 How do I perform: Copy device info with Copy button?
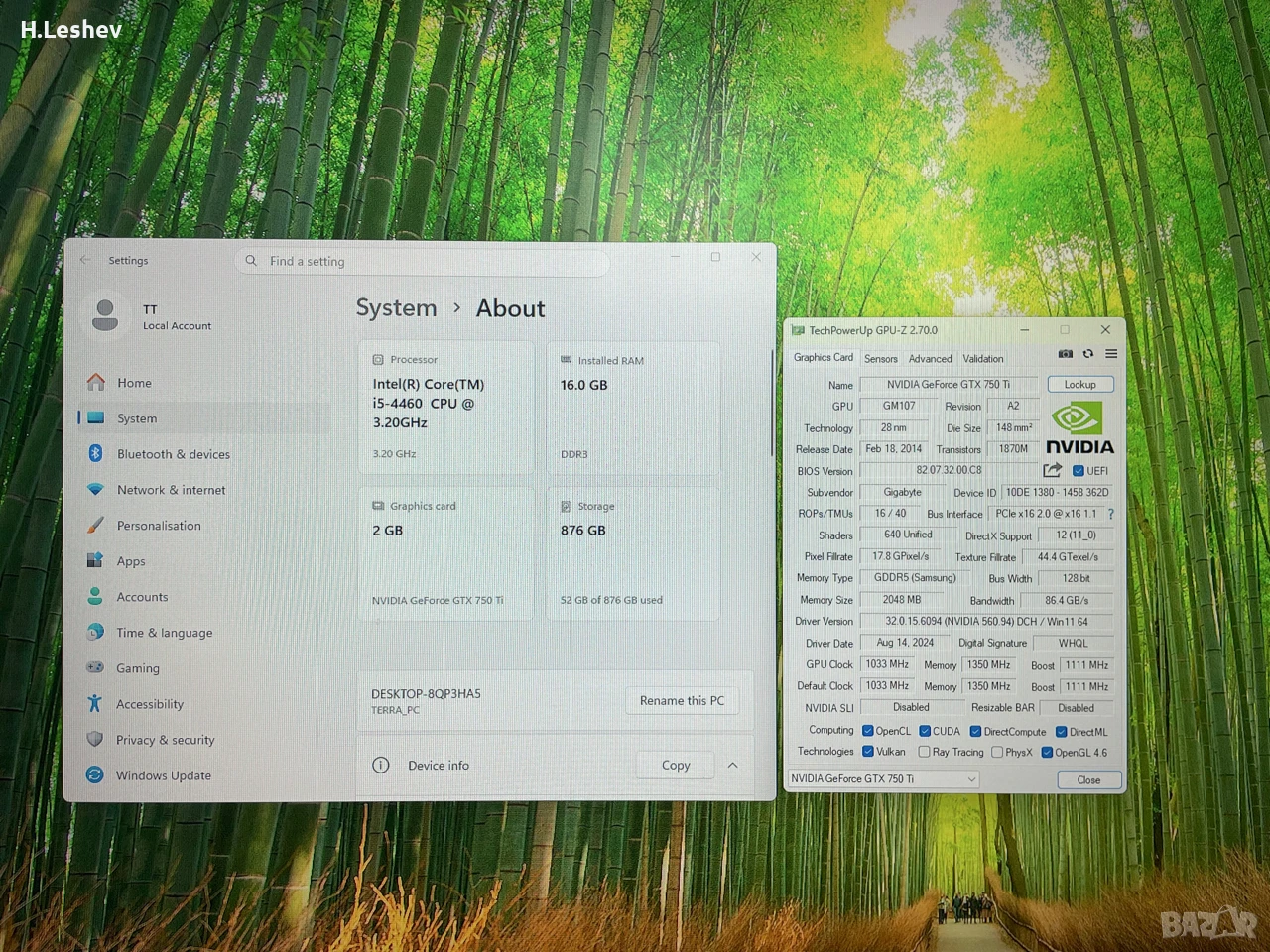(x=676, y=765)
